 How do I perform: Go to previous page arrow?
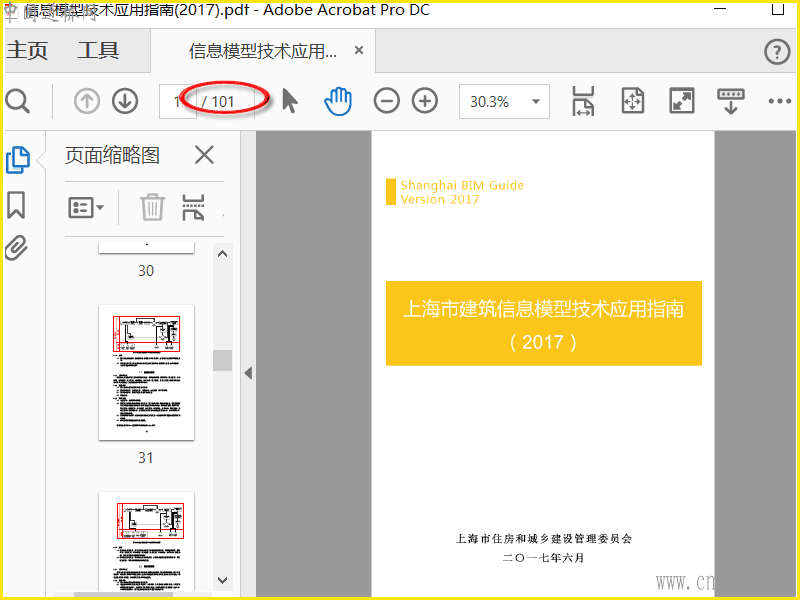(87, 101)
